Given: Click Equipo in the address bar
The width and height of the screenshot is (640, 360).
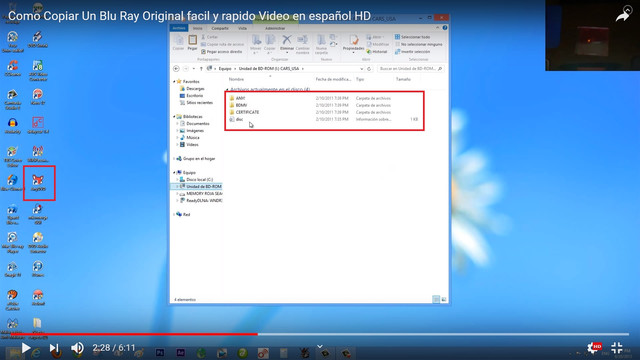Looking at the screenshot, I should point(224,69).
